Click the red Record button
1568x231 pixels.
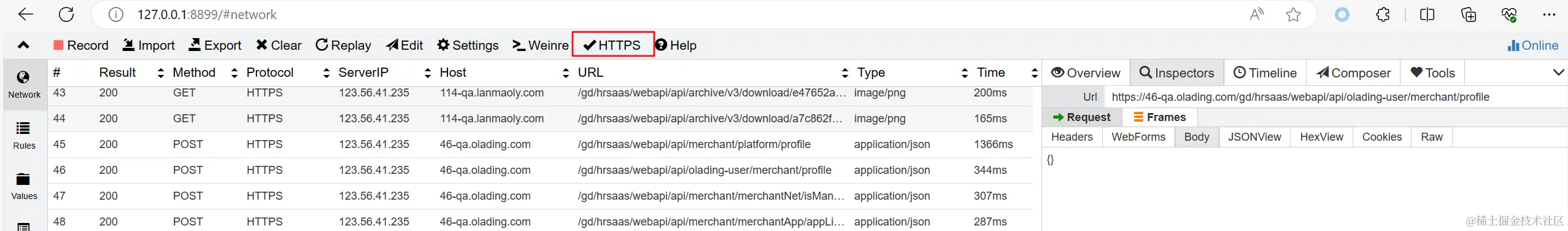point(80,45)
